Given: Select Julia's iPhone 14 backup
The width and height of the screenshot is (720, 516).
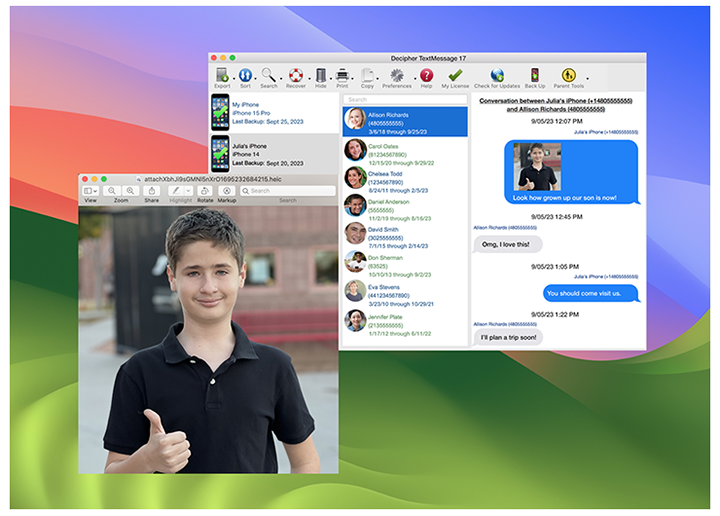Looking at the screenshot, I should point(275,154).
